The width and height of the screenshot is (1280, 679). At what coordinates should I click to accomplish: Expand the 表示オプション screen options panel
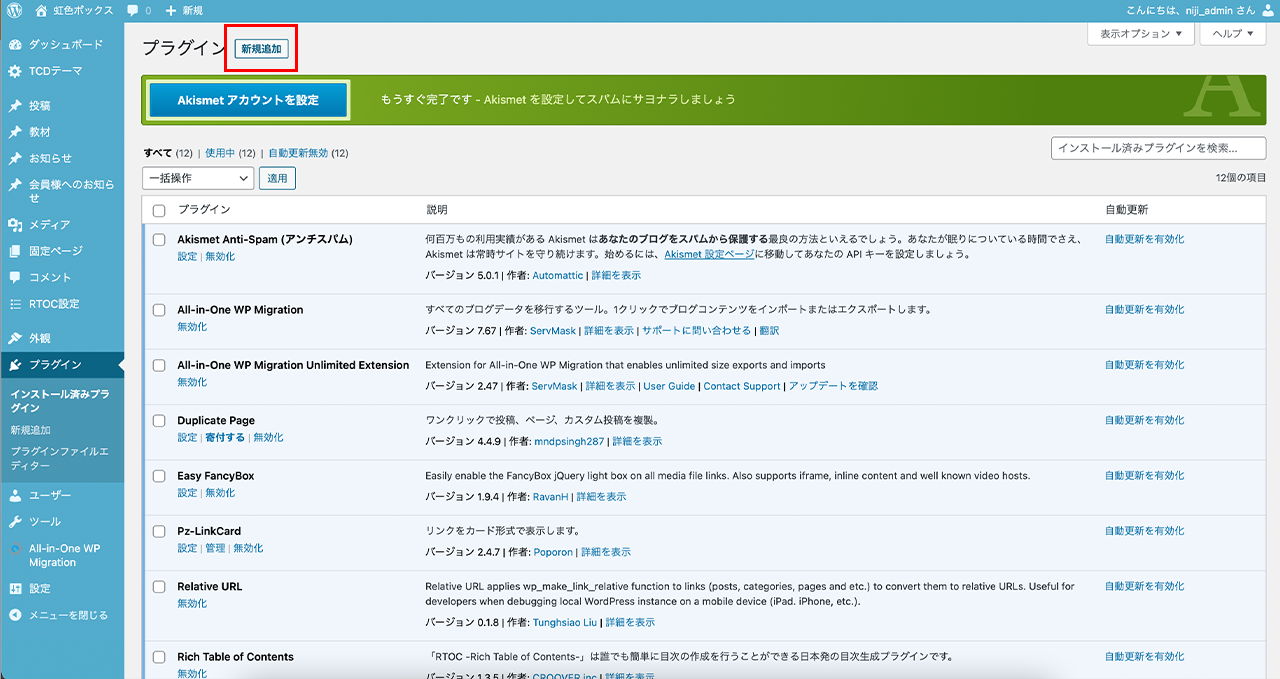pyautogui.click(x=1141, y=34)
